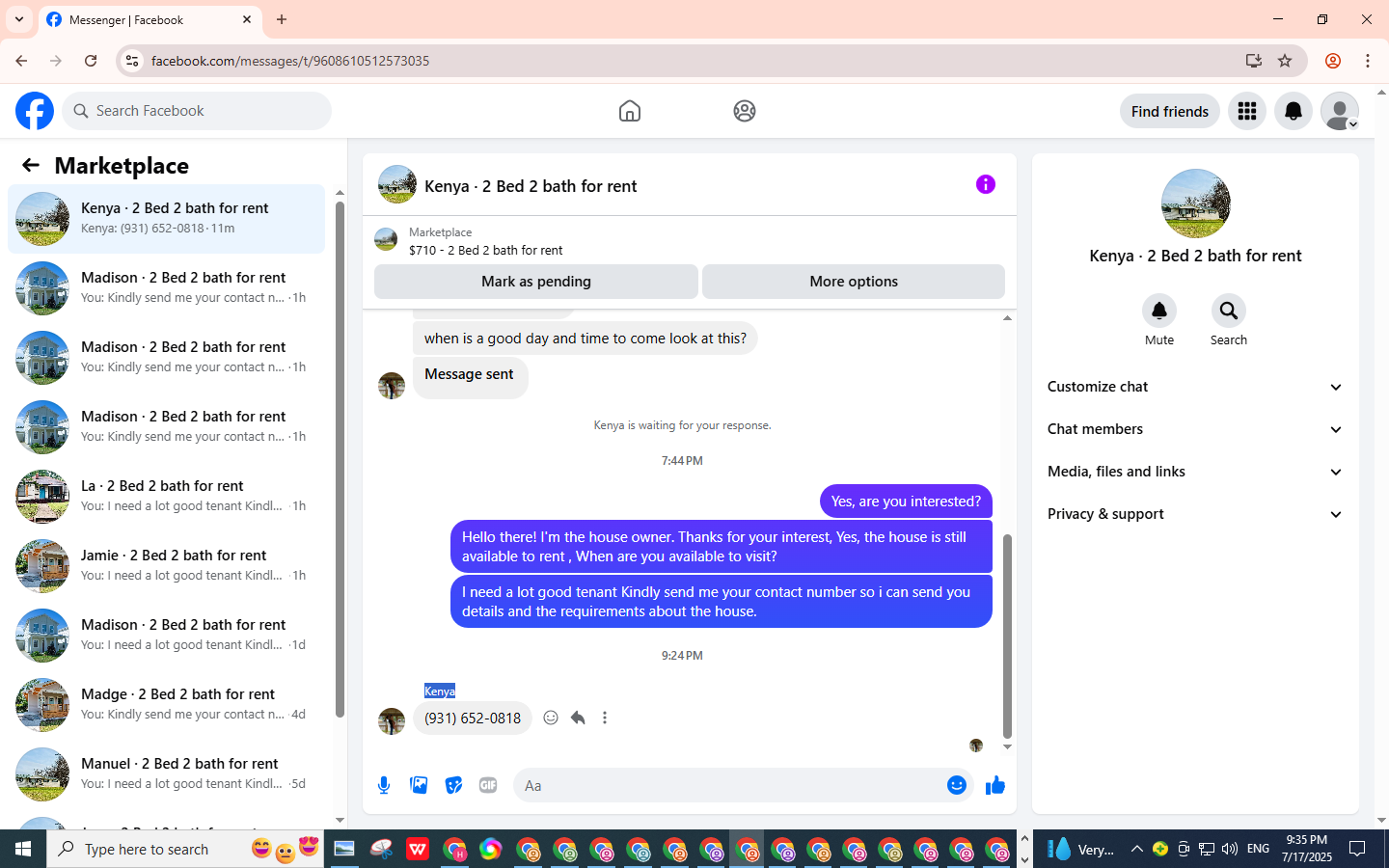The image size is (1389, 868).
Task: Expand Customize chat section
Action: (x=1195, y=387)
